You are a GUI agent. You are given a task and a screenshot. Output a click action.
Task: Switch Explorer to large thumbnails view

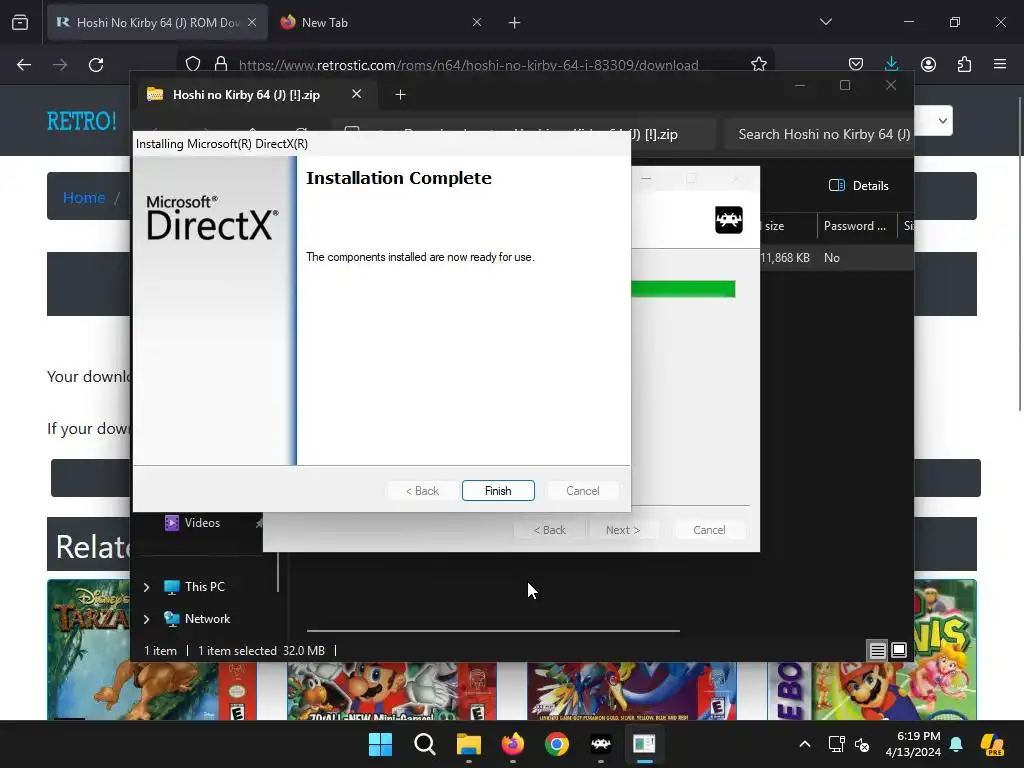[x=899, y=650]
